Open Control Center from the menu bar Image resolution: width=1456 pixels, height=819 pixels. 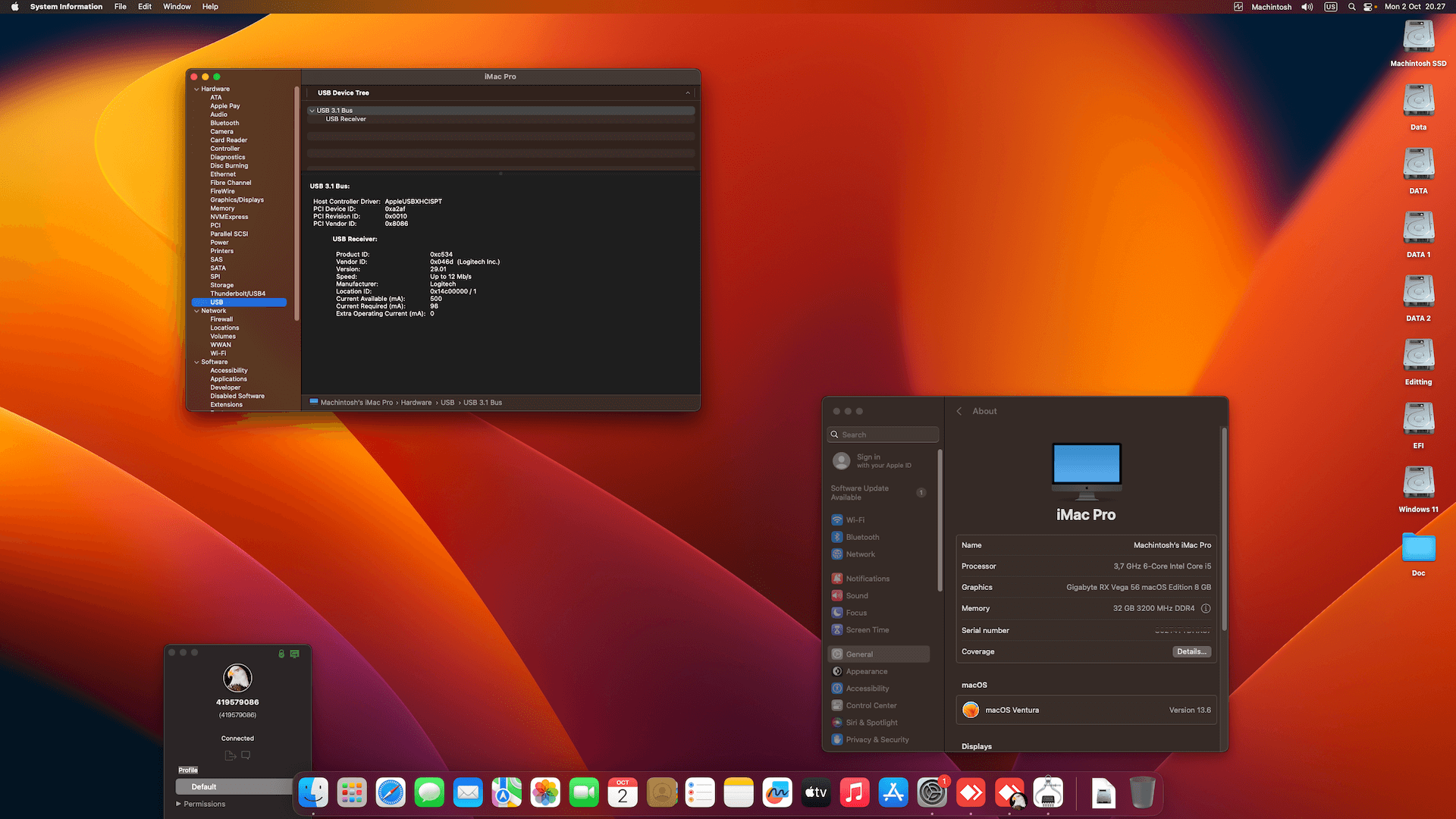pyautogui.click(x=1370, y=7)
